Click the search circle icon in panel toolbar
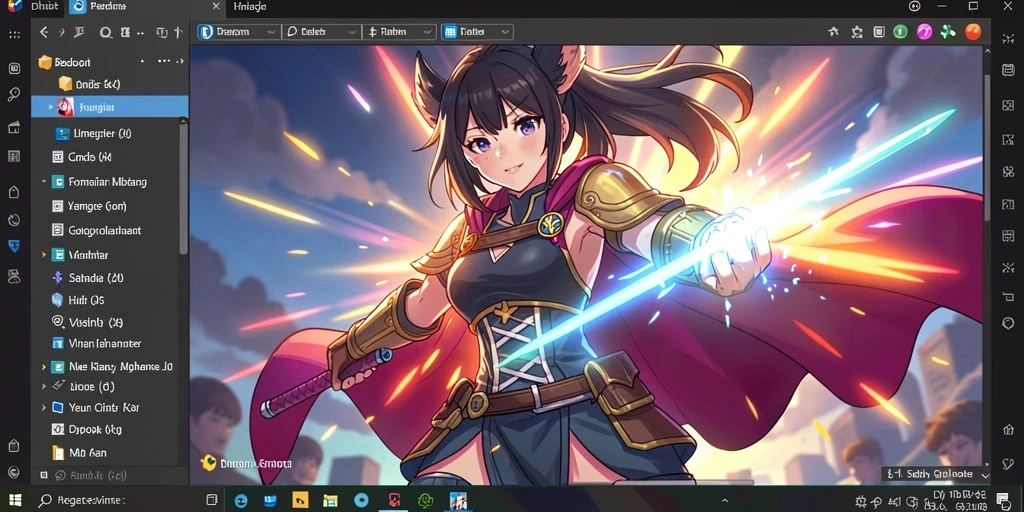Viewport: 1024px width, 512px height. click(x=106, y=32)
